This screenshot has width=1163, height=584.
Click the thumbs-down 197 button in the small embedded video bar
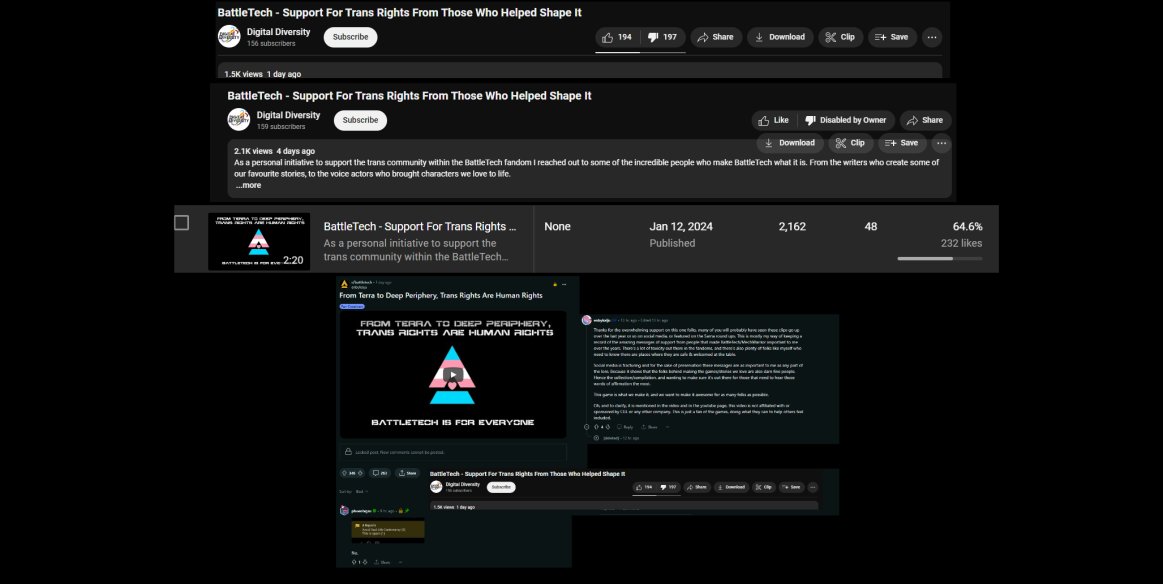click(669, 487)
